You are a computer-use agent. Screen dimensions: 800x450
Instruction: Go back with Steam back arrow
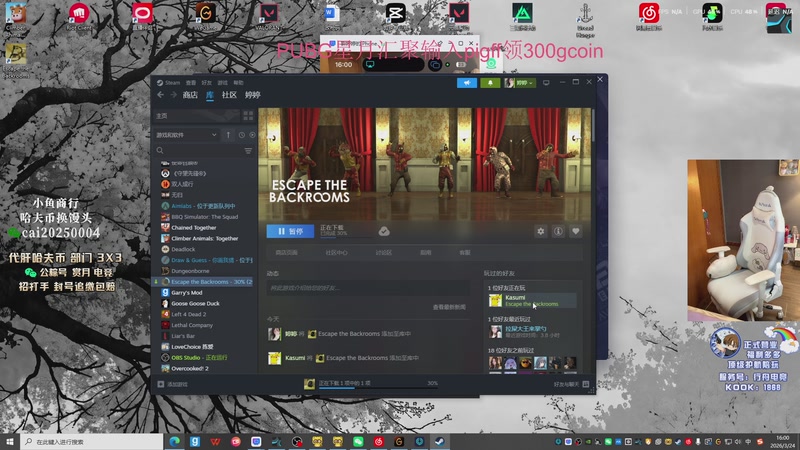(x=161, y=95)
